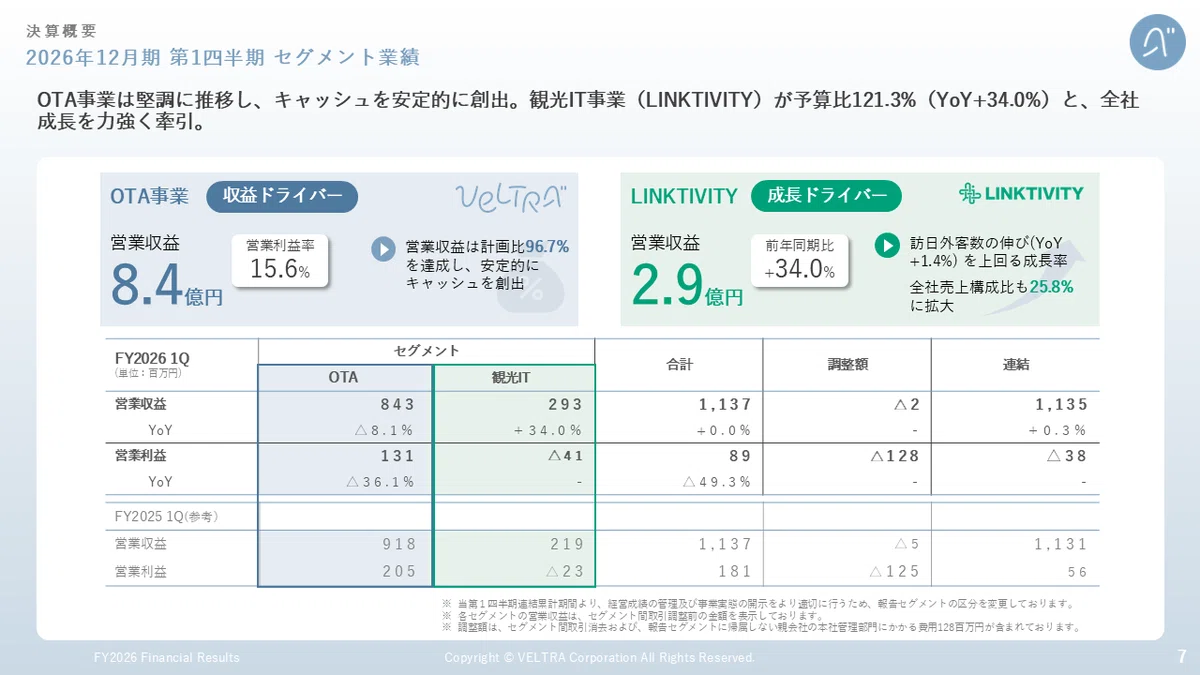The width and height of the screenshot is (1200, 675).
Task: Click the OTA operating profit value 131
Action: (397, 456)
